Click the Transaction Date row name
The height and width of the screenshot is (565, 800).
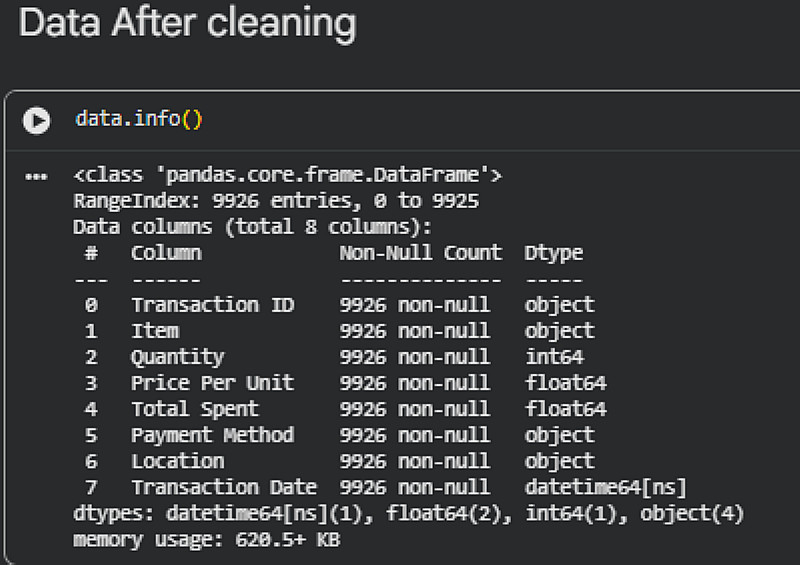(x=224, y=487)
